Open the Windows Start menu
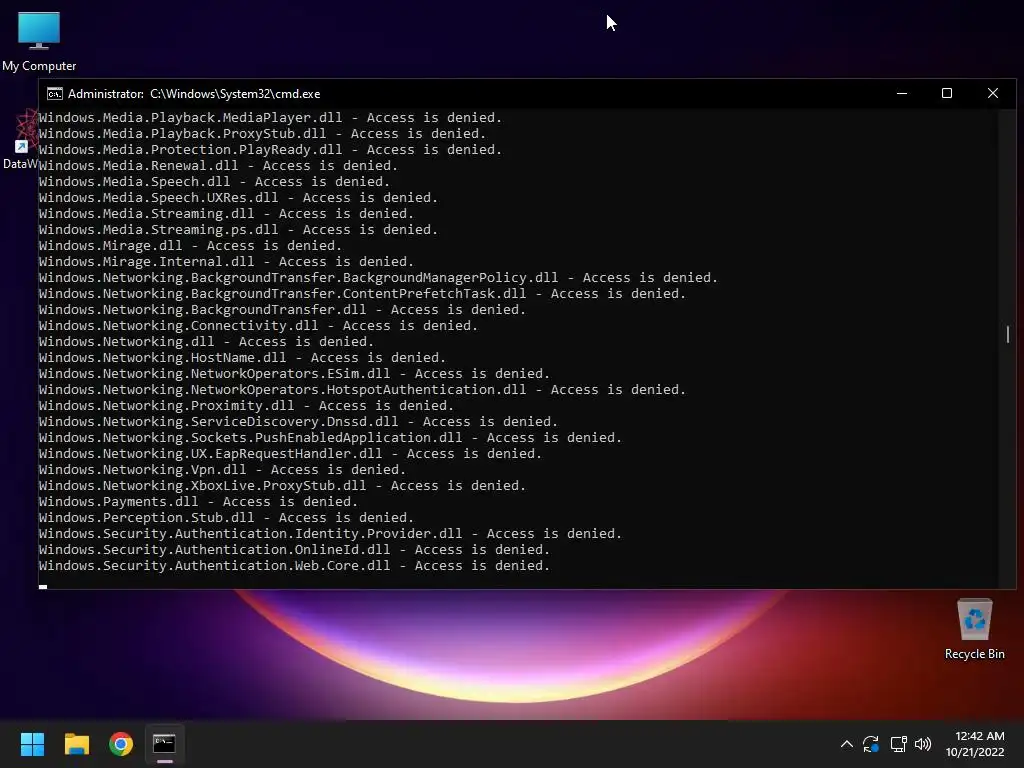Image resolution: width=1024 pixels, height=768 pixels. point(32,744)
